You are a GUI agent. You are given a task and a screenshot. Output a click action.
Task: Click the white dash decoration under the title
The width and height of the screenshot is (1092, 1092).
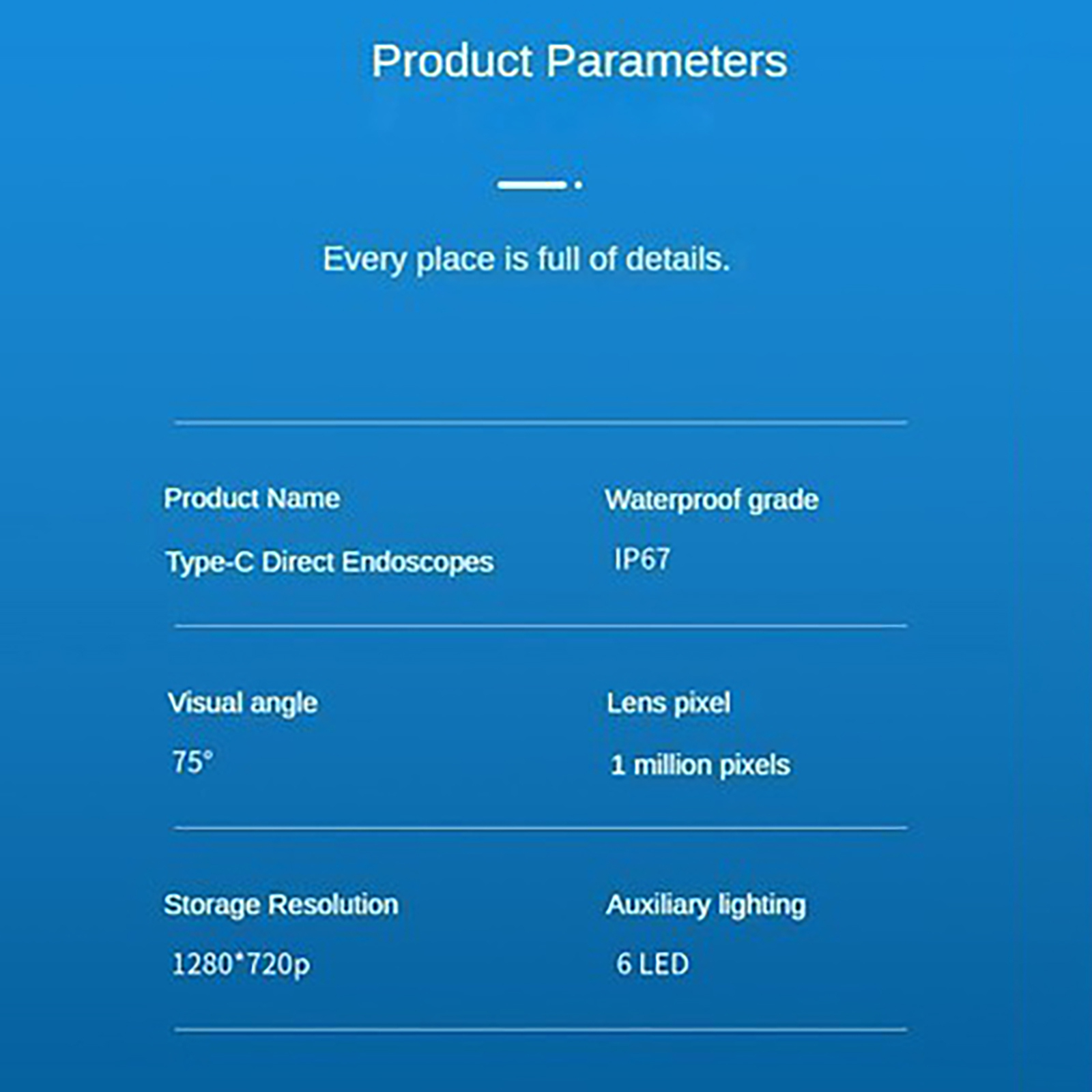pyautogui.click(x=532, y=184)
